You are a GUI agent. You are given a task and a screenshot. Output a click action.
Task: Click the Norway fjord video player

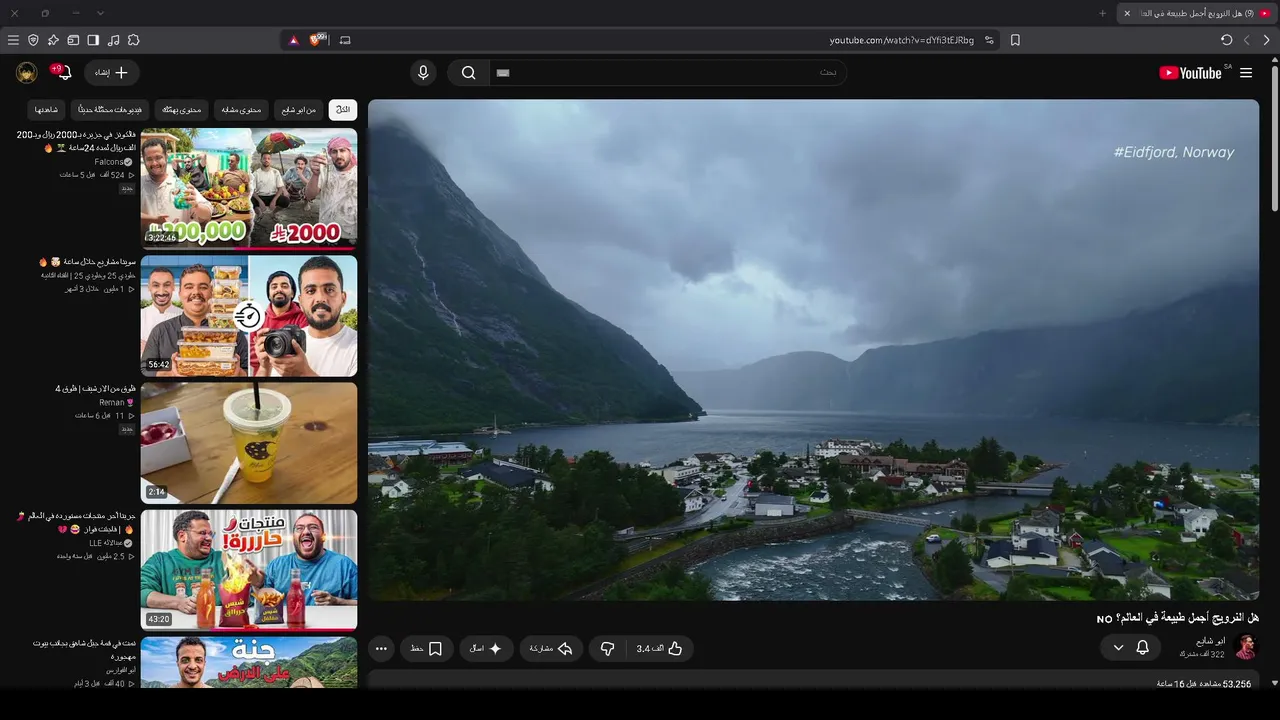813,350
